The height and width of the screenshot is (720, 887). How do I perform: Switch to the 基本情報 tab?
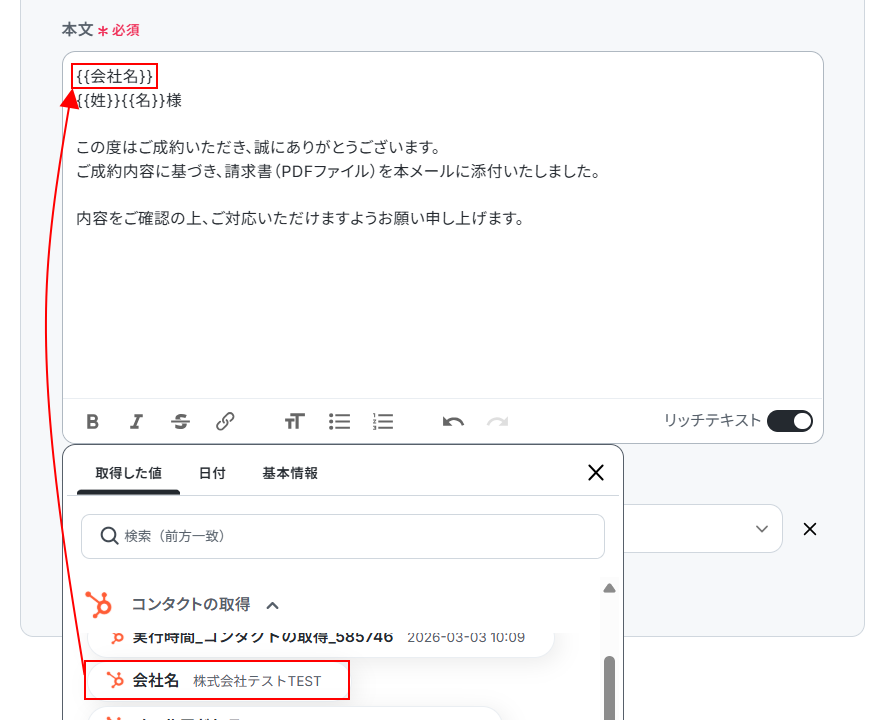pyautogui.click(x=290, y=473)
